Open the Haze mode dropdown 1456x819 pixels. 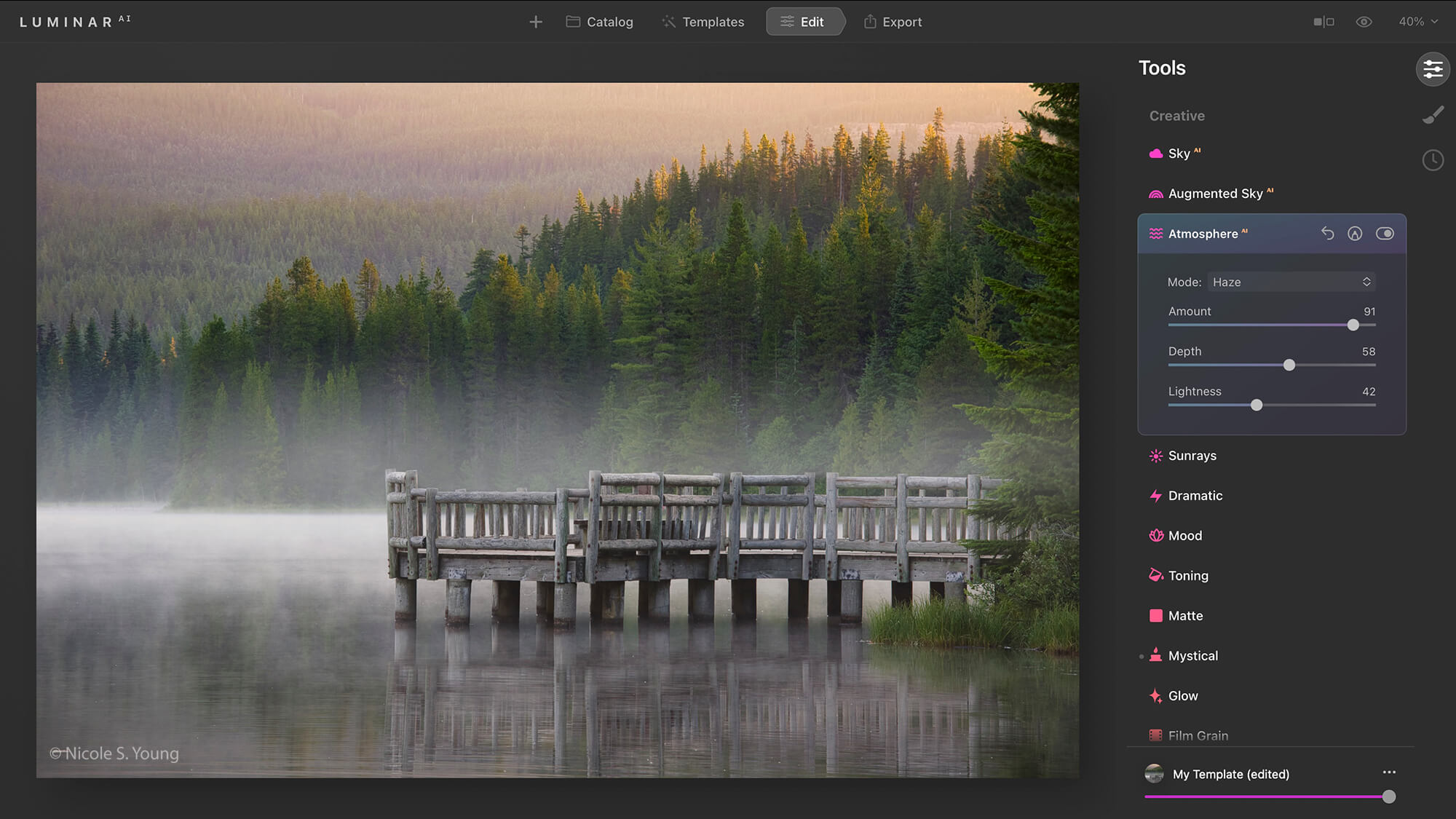click(x=1291, y=282)
